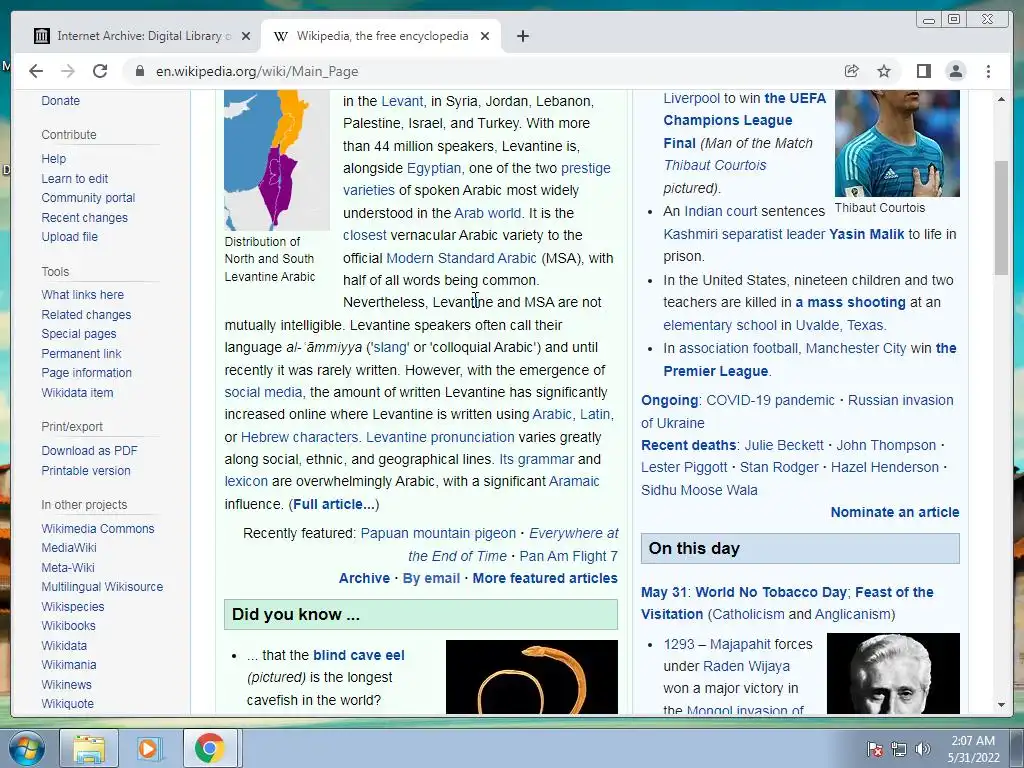Screen dimensions: 1024x768
Task: Open the Donate link in sidebar
Action: pyautogui.click(x=61, y=101)
